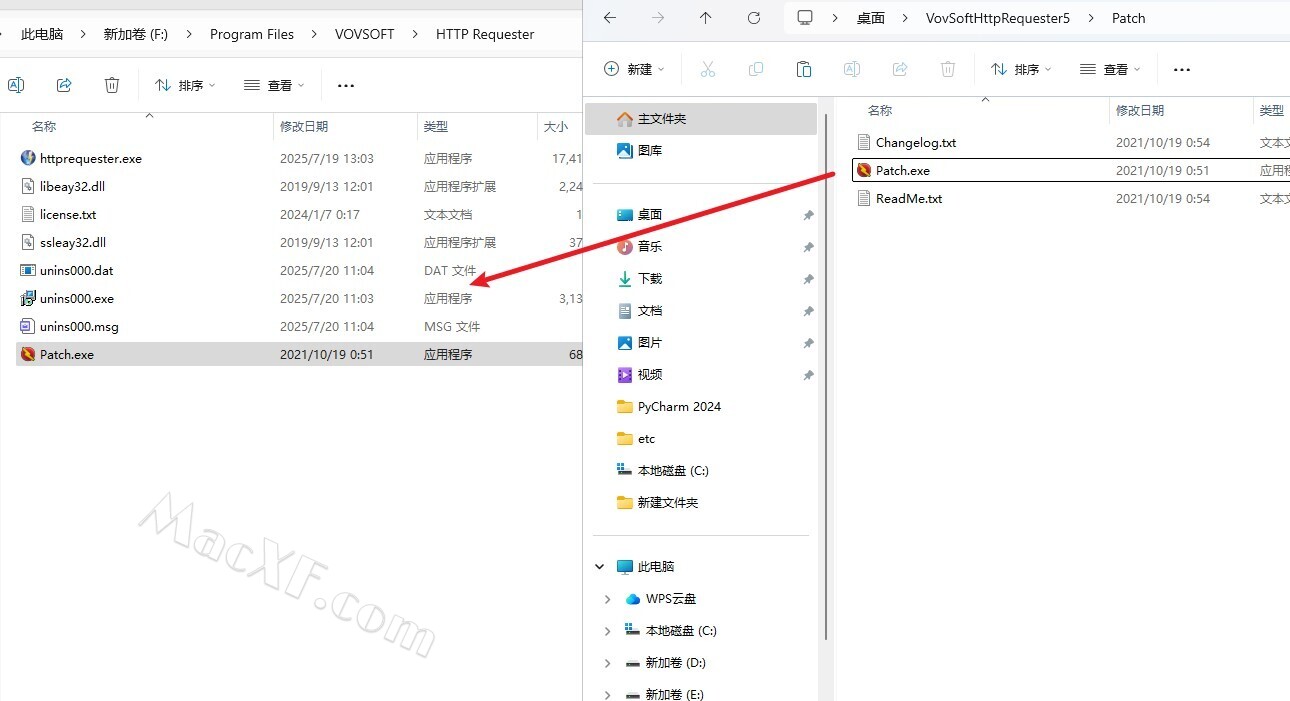Click the Copy icon in right toolbar
This screenshot has height=701, width=1290.
(x=756, y=69)
